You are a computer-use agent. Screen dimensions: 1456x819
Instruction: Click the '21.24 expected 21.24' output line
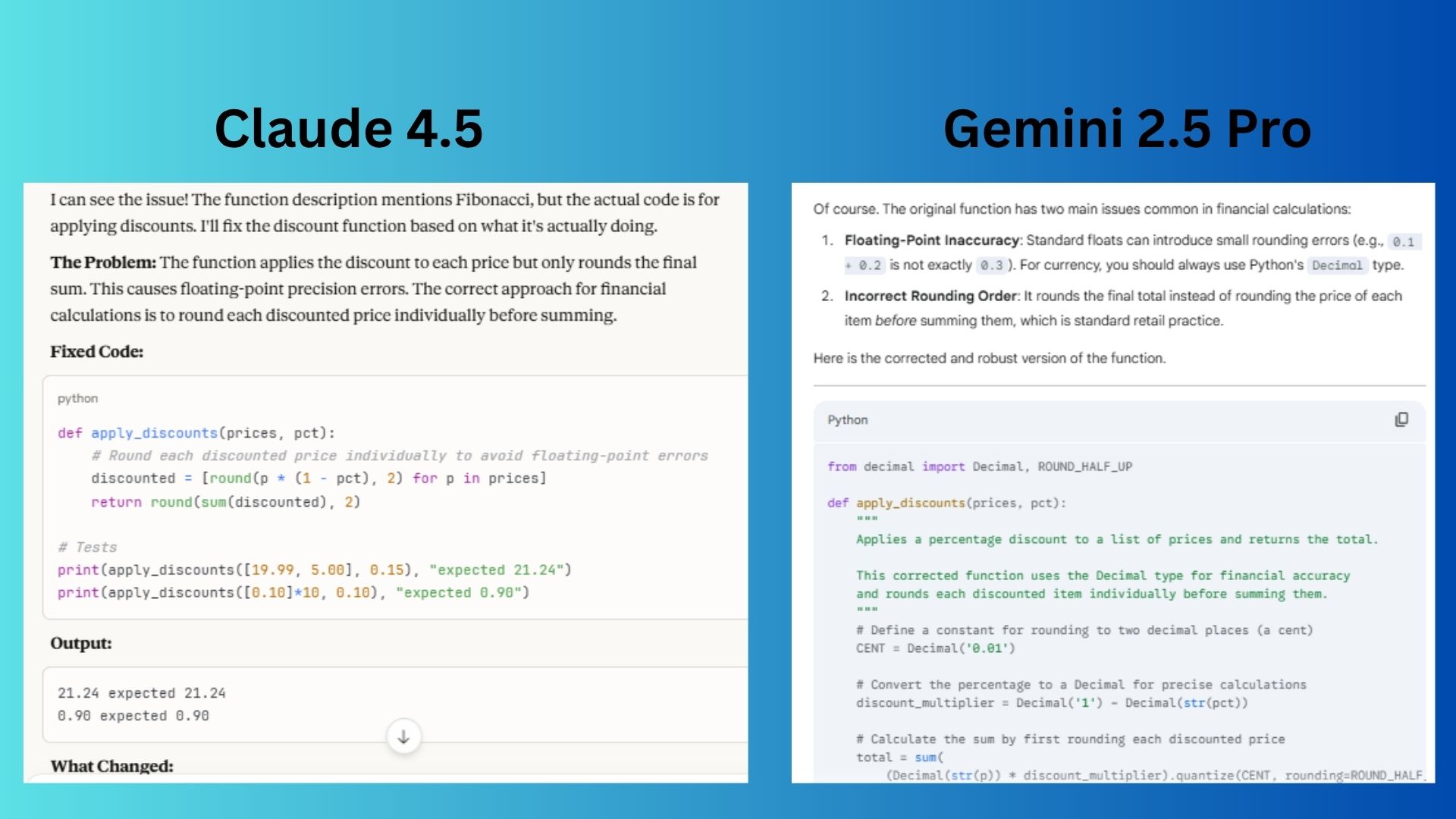(x=141, y=693)
